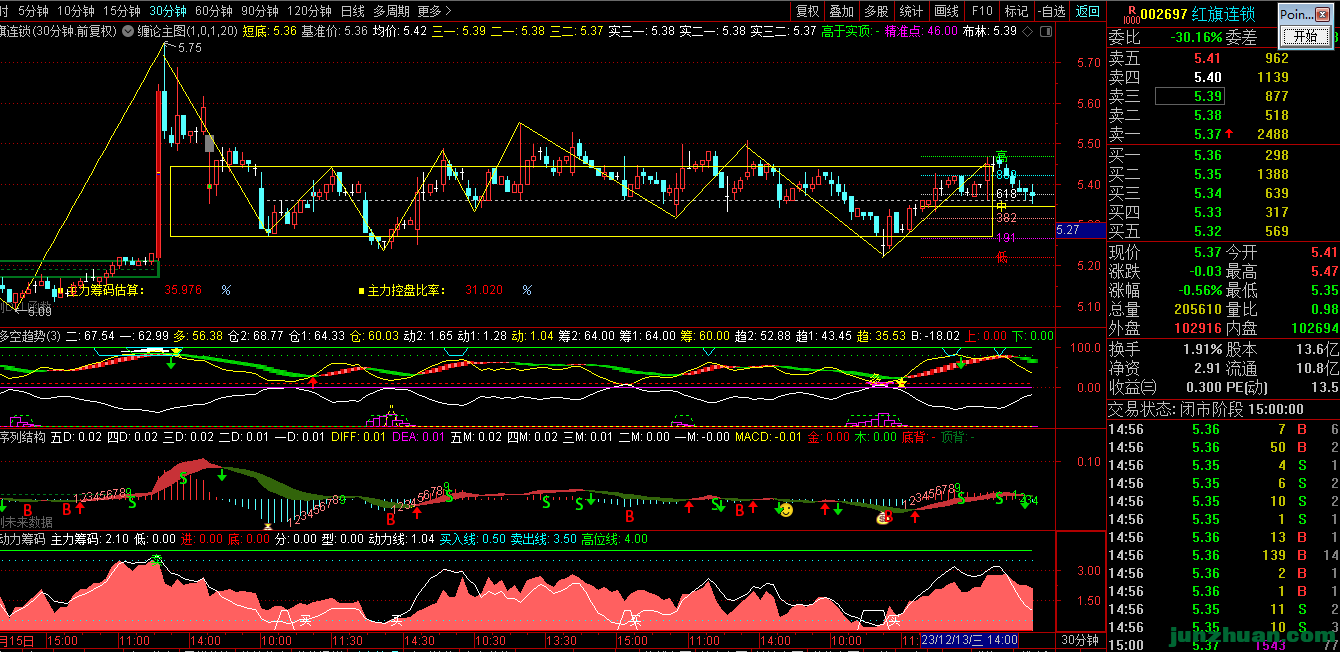Toggle 复权 price adjustment mode
This screenshot has width=1340, height=652.
point(808,11)
